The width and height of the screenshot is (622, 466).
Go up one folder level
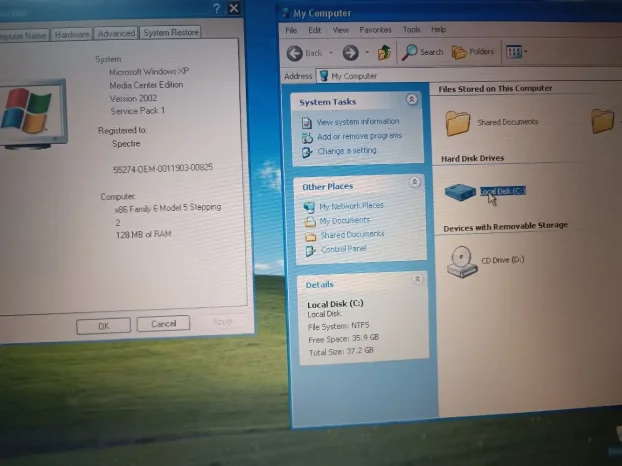(384, 52)
